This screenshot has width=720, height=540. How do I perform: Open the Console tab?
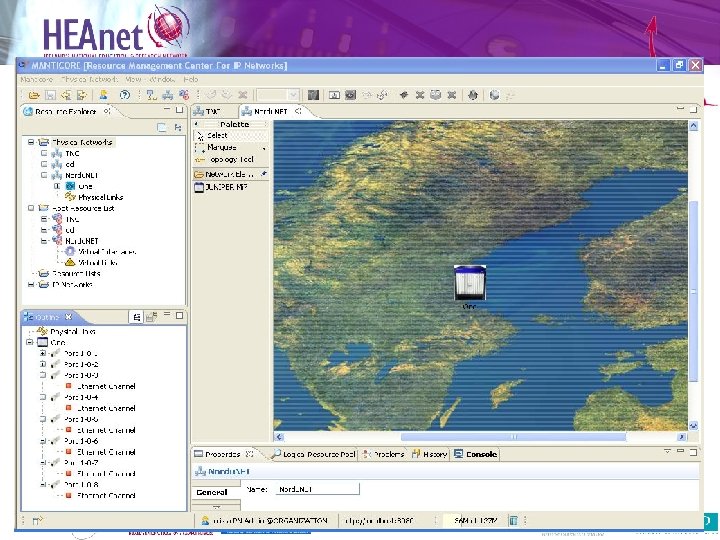481,454
